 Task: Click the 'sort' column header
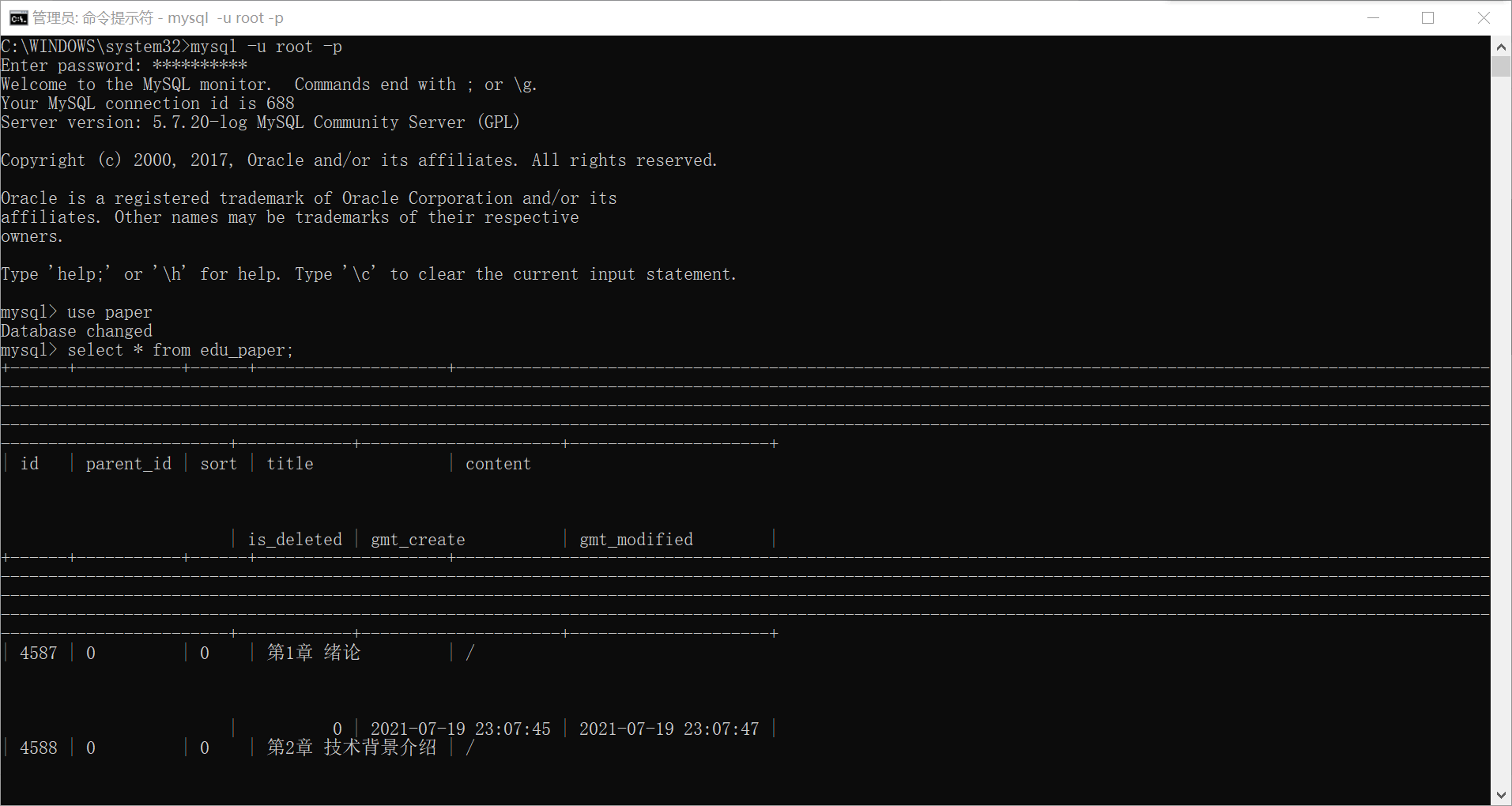point(219,464)
